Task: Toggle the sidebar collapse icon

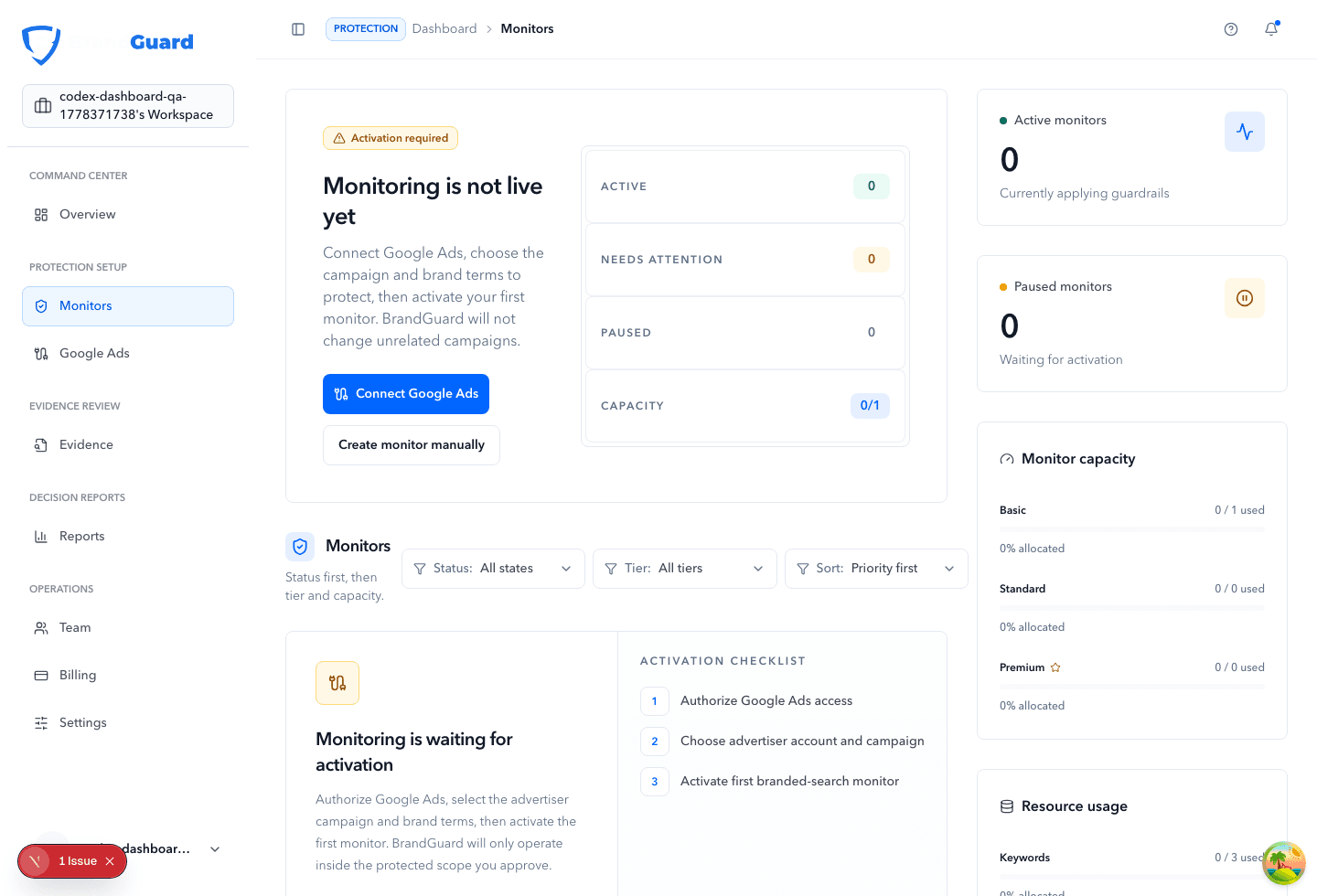Action: pos(298,29)
